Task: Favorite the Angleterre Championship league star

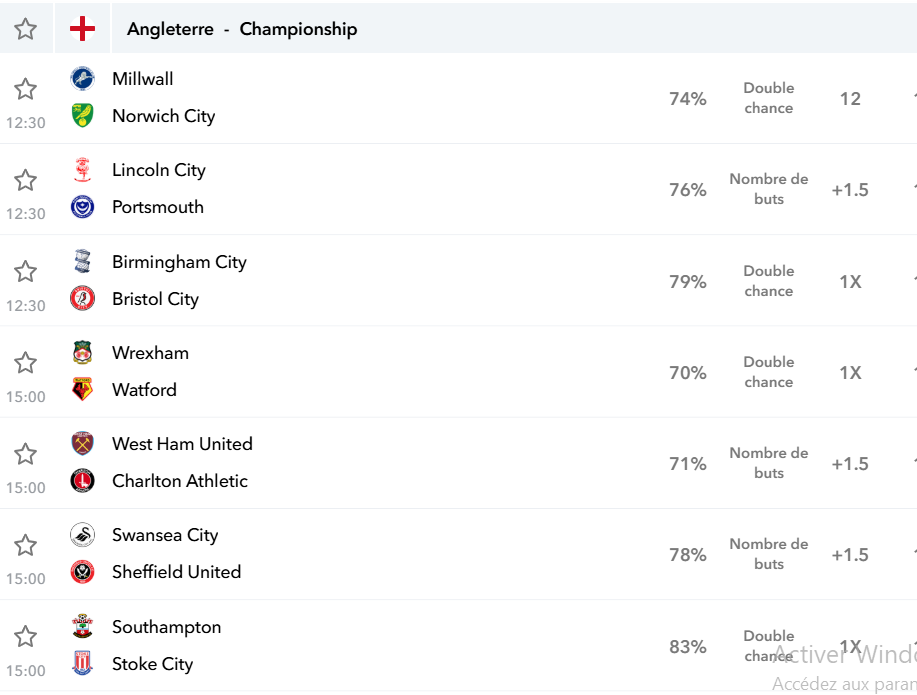Action: (26, 29)
